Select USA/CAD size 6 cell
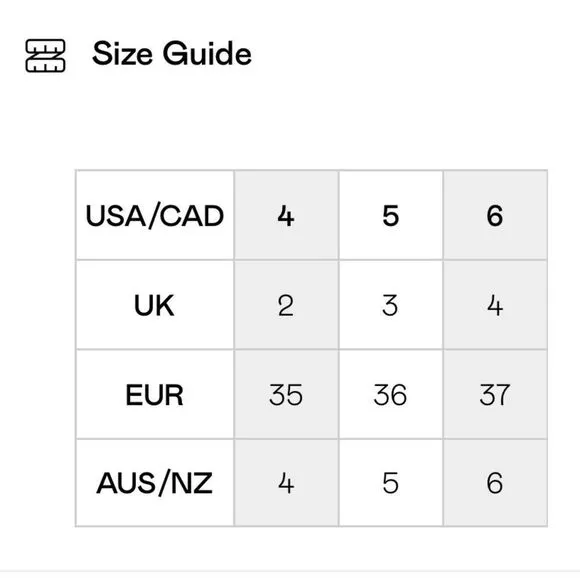 coord(495,216)
